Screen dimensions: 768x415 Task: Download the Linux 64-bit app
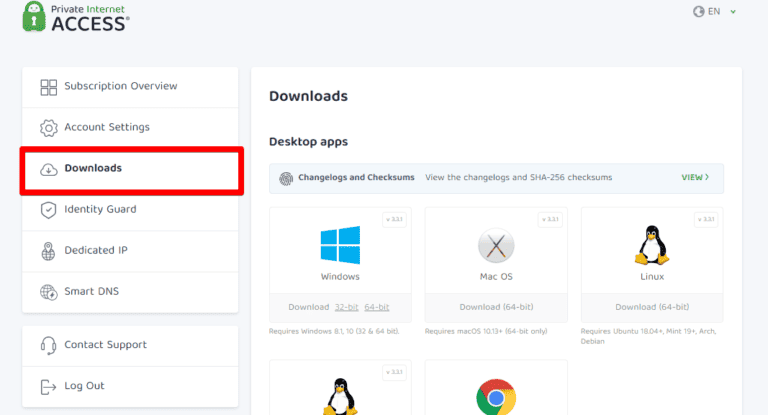click(652, 307)
